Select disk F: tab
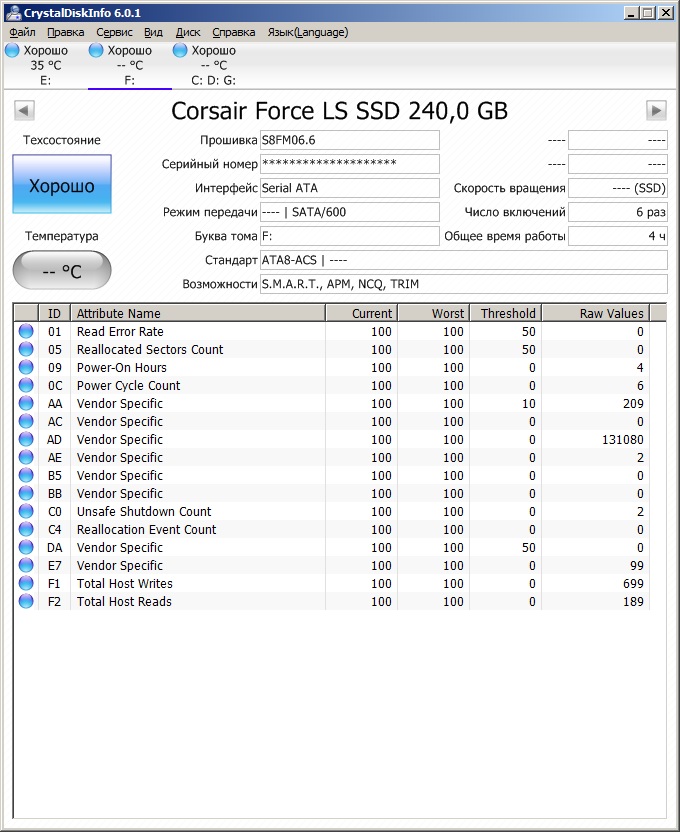Screen dimensions: 680x832 [x=129, y=65]
